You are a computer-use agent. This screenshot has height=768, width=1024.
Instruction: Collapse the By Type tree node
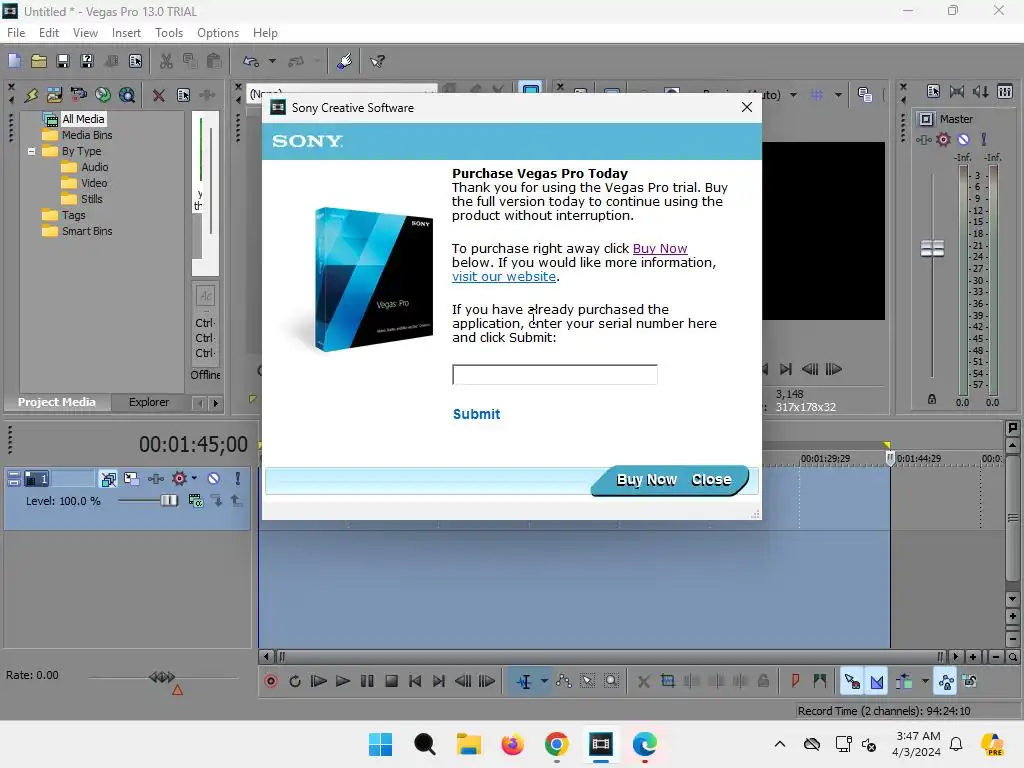coord(31,151)
